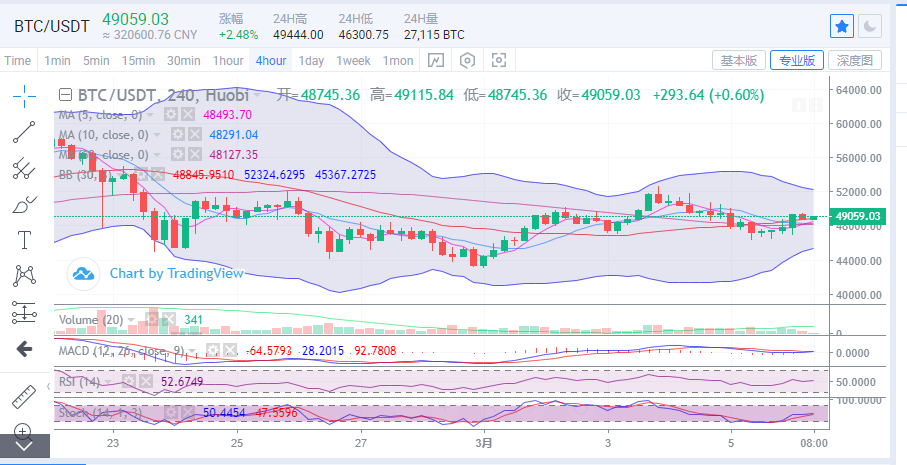Open dropdown arrow for RSI (14)

tap(109, 382)
